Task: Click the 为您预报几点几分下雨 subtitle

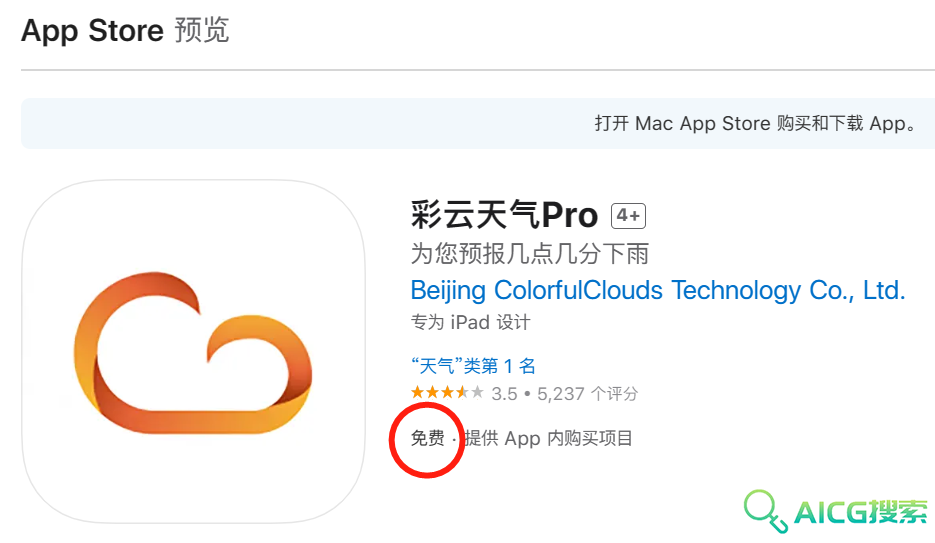Action: click(x=530, y=253)
